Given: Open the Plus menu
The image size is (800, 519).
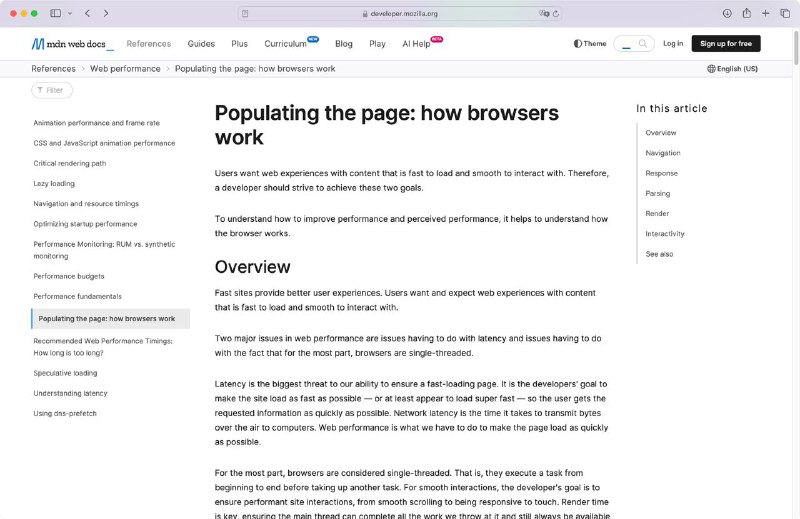Looking at the screenshot, I should (239, 44).
